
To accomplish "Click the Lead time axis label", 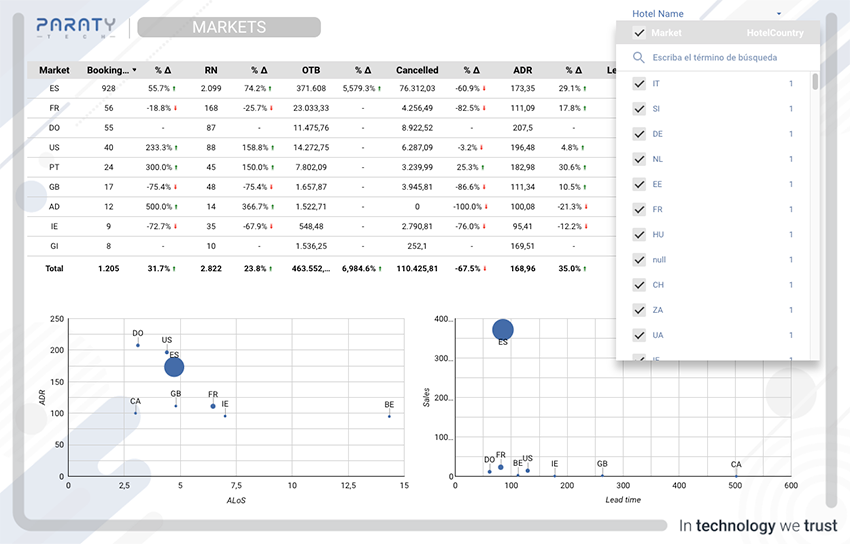I will pyautogui.click(x=623, y=500).
